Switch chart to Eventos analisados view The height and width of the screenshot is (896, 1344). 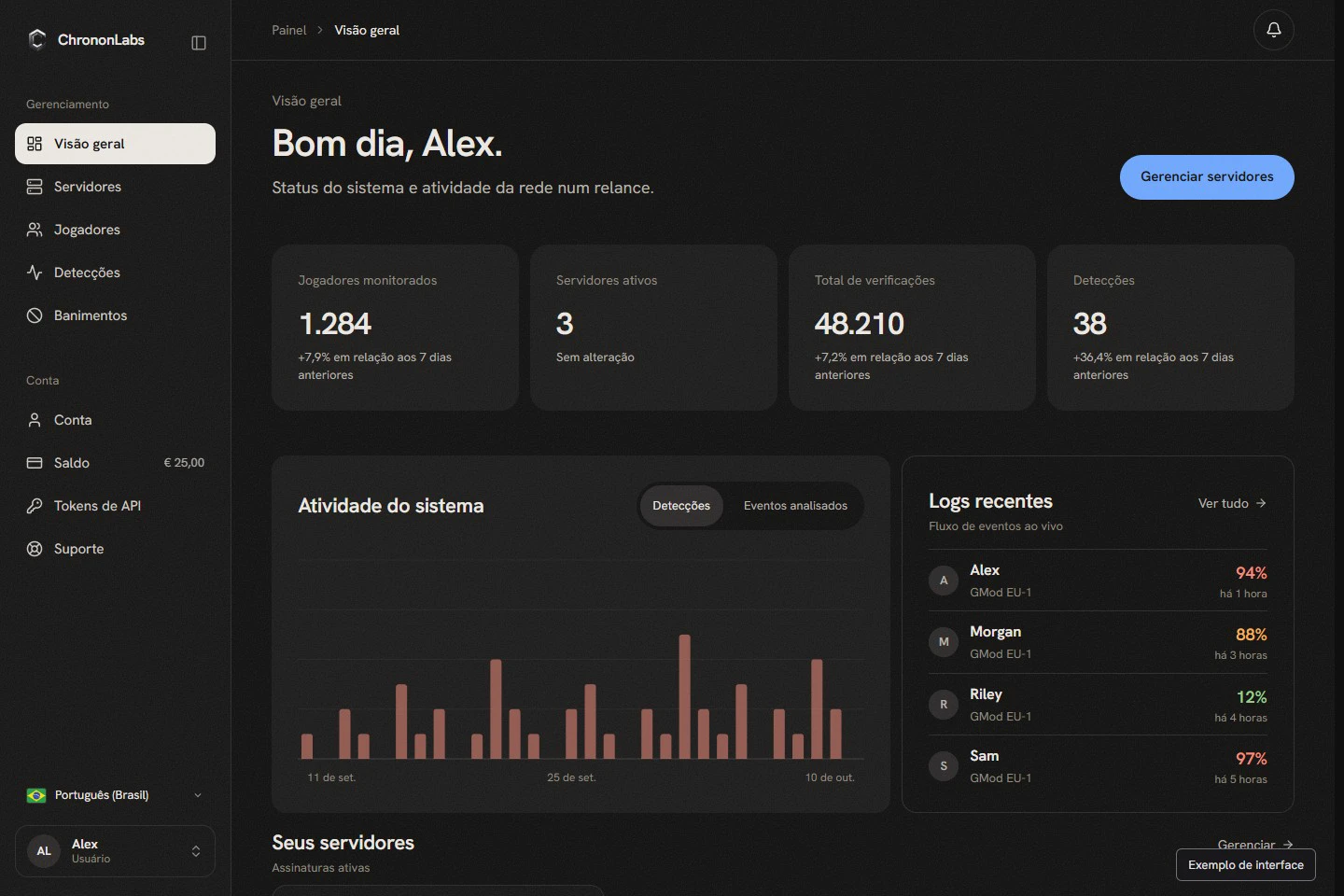(x=795, y=506)
